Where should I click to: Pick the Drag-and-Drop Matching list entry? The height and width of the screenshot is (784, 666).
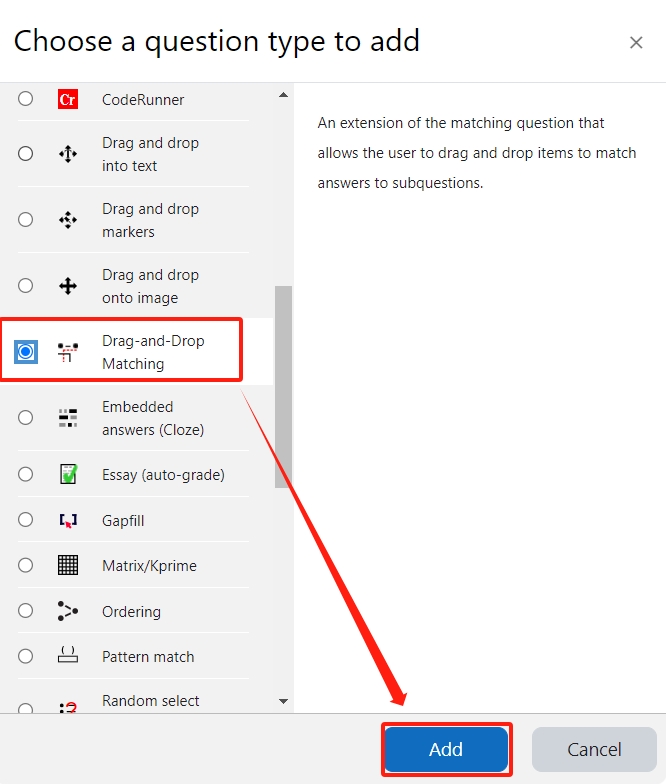click(x=152, y=352)
